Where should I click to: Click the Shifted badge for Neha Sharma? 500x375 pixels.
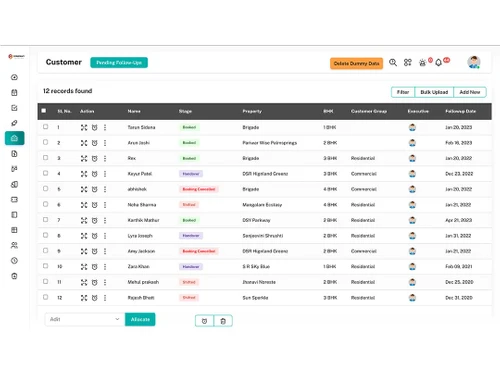click(x=189, y=205)
